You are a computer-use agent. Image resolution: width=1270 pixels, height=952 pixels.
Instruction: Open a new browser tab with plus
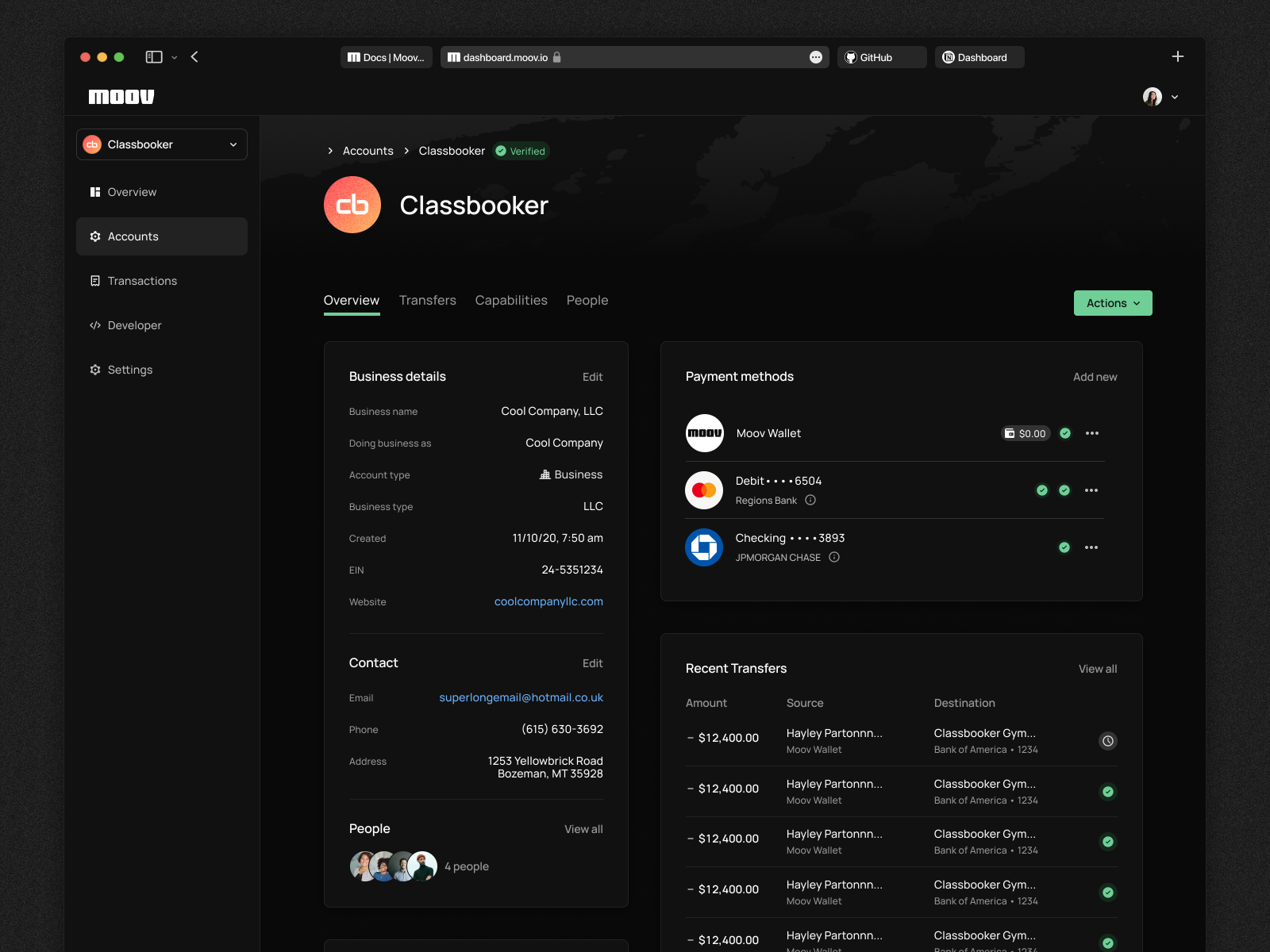(x=1178, y=56)
